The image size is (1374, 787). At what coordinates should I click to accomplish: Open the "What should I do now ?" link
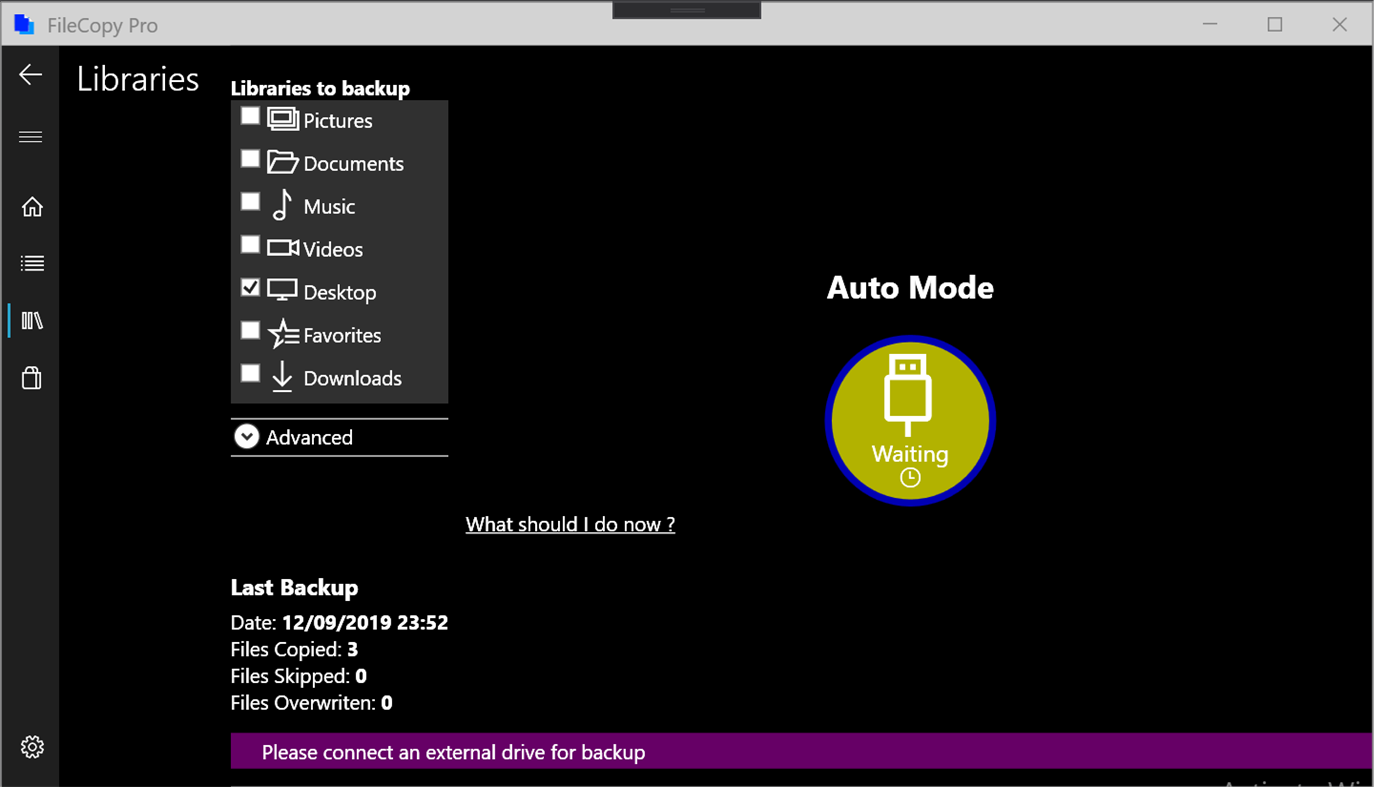[x=570, y=524]
